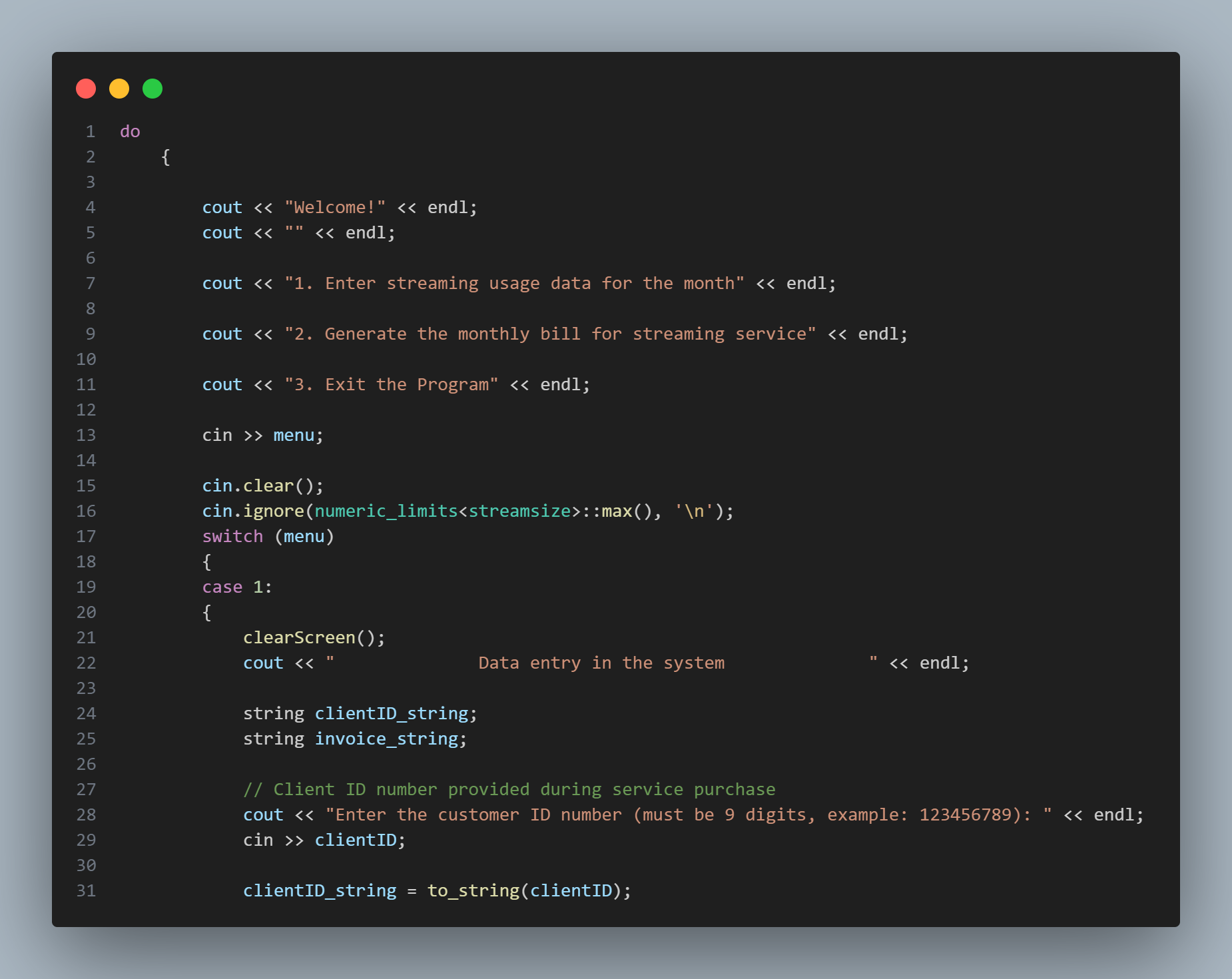The image size is (1232, 979).
Task: Click the 'case 1:' label
Action: click(x=237, y=587)
